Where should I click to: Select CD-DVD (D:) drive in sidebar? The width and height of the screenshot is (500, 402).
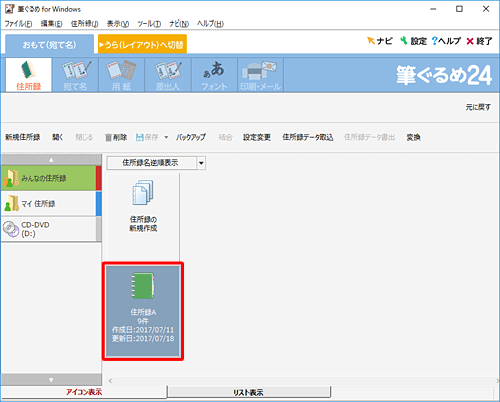point(51,229)
